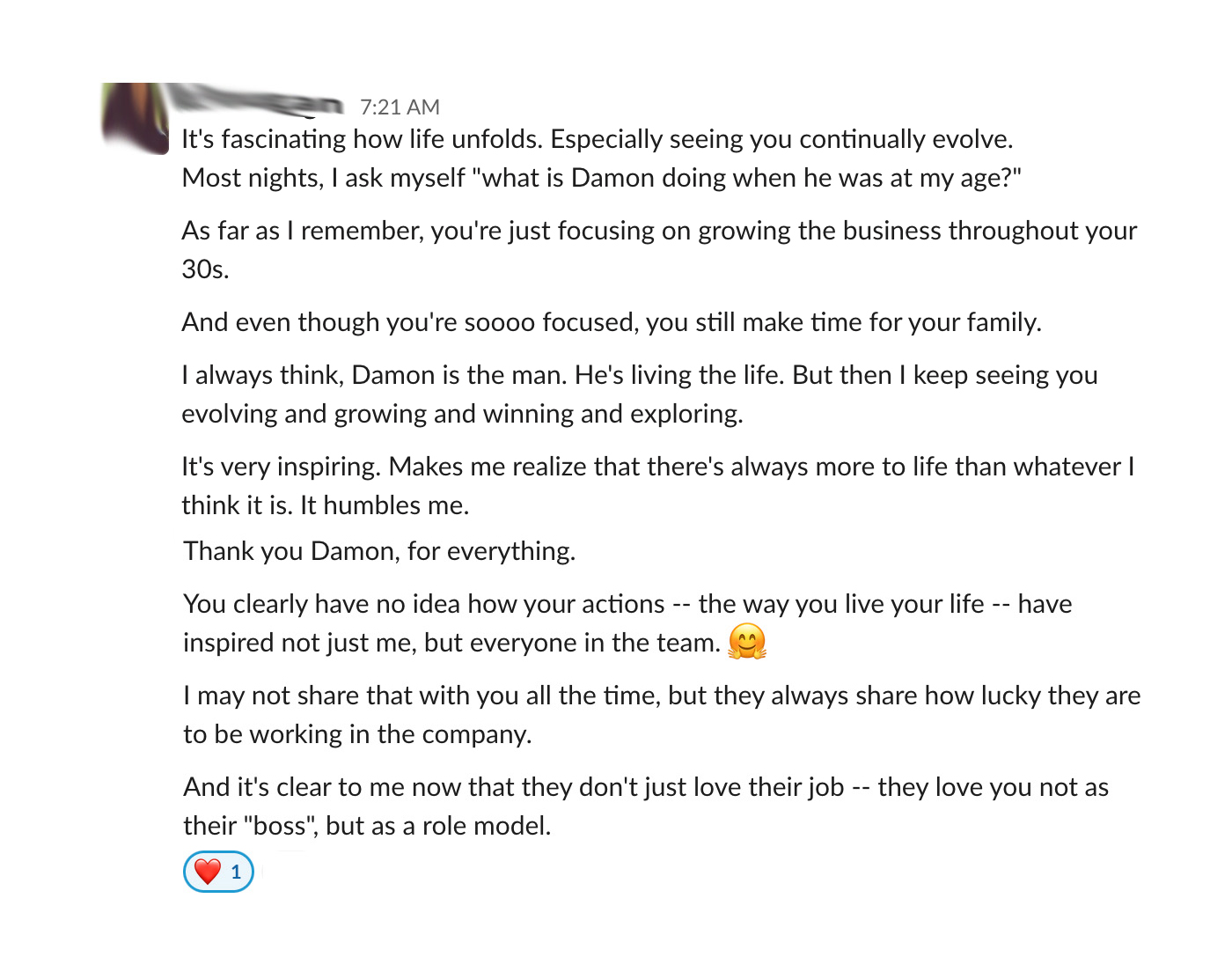Click the '30s.' text
This screenshot has height=972, width=1232.
(205, 269)
